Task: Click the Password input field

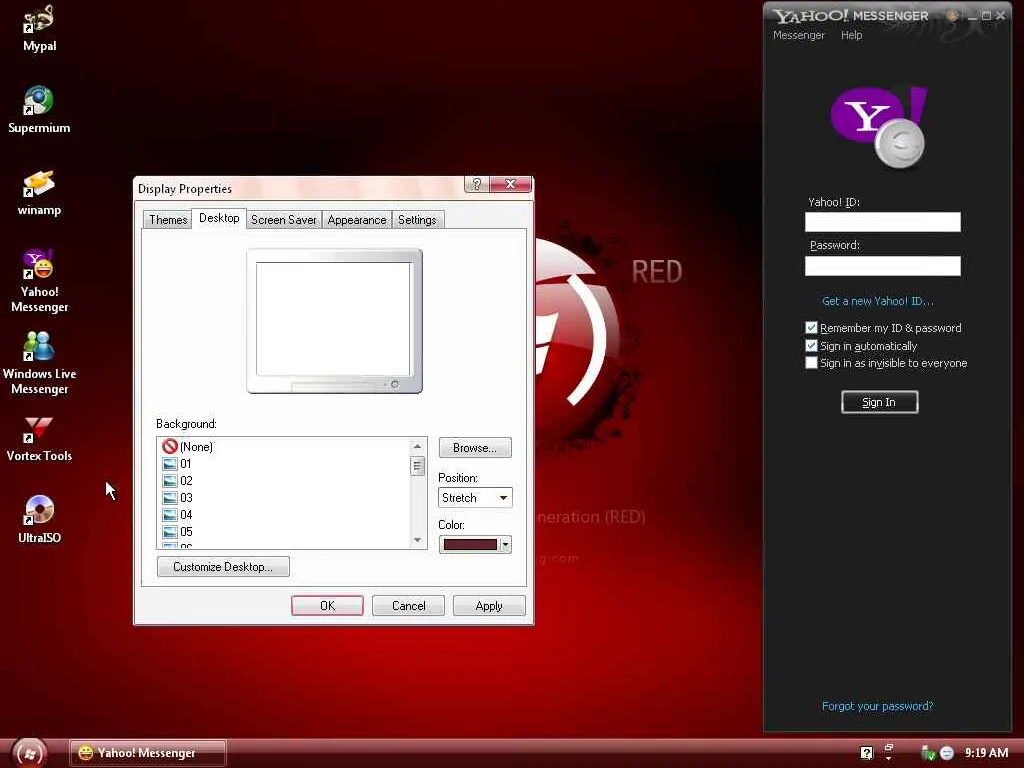Action: point(882,266)
